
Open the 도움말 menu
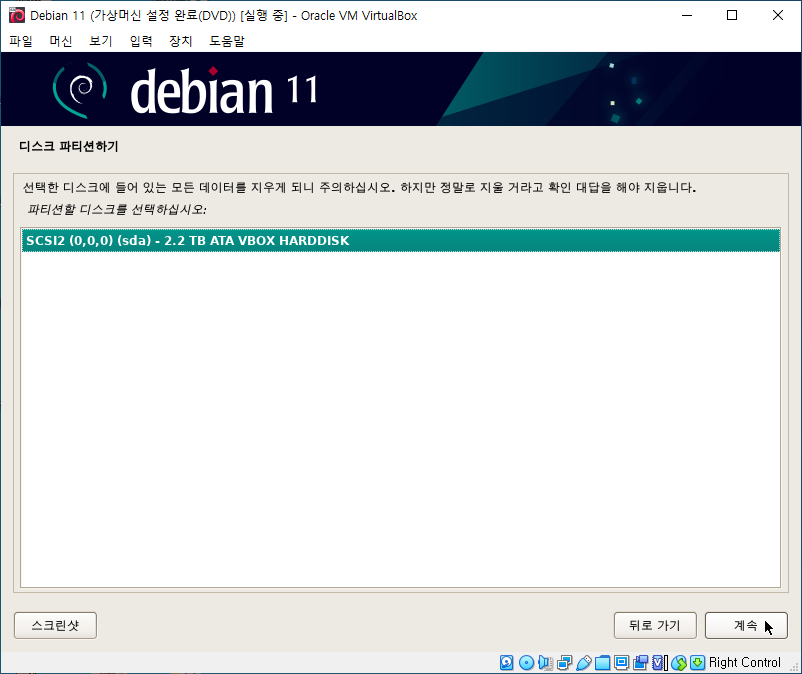click(x=227, y=41)
